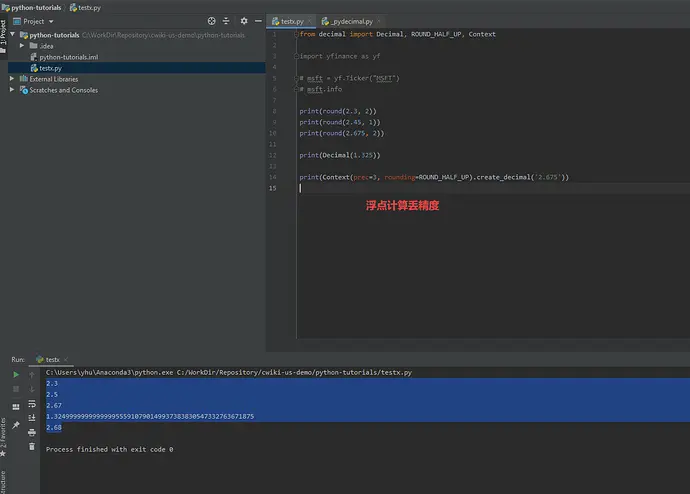Viewport: 690px width, 494px height.
Task: Toggle soft-wrap in the Run console
Action: [x=32, y=404]
